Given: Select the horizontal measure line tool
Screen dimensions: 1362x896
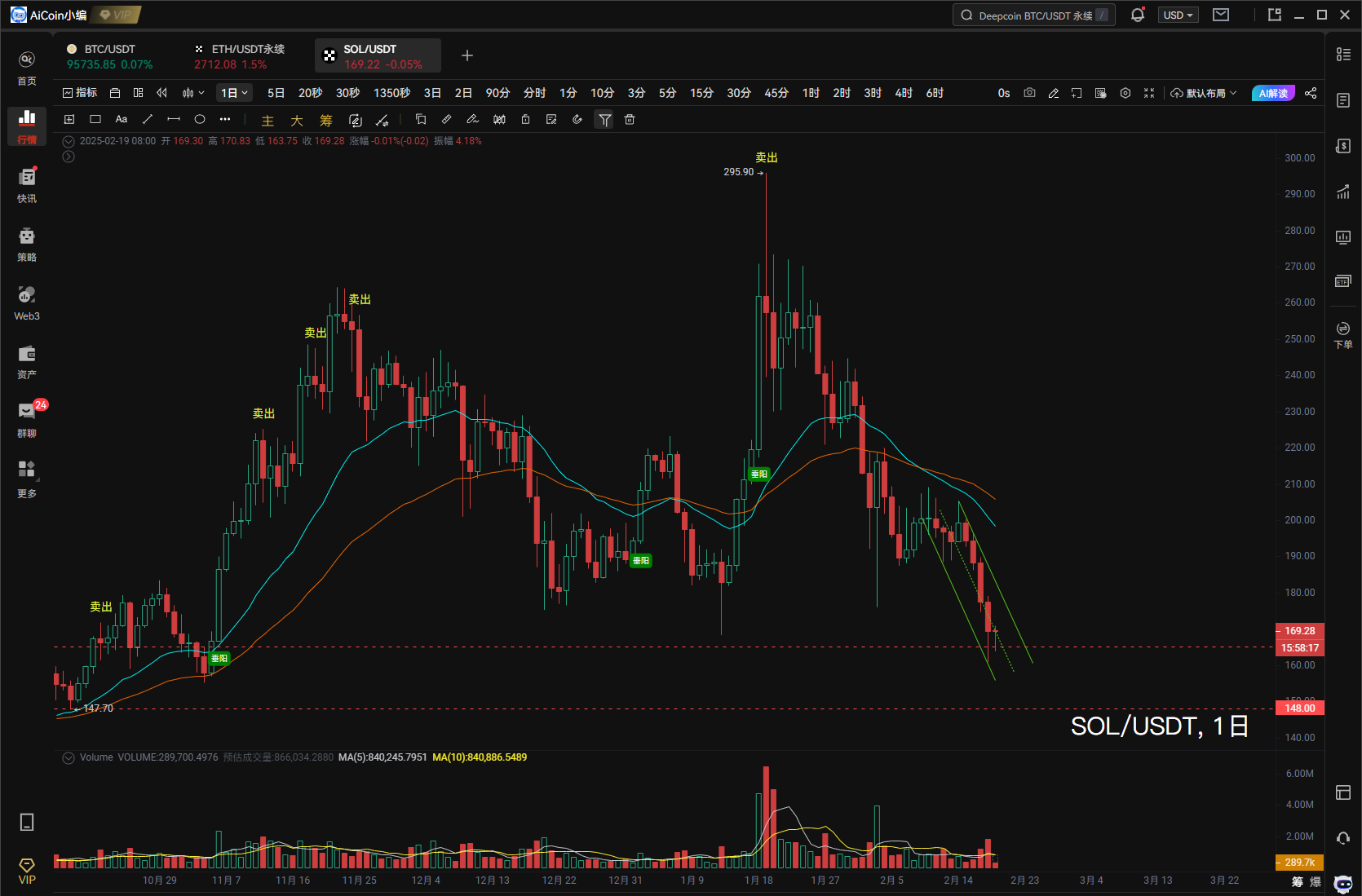Looking at the screenshot, I should click(x=174, y=119).
